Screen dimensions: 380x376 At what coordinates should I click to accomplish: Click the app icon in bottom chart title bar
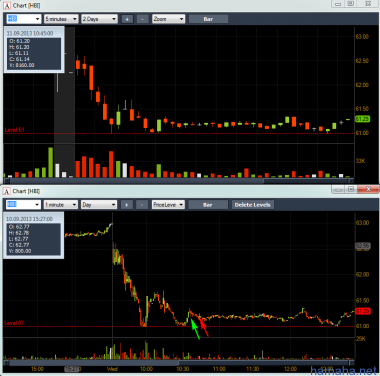(x=7, y=191)
